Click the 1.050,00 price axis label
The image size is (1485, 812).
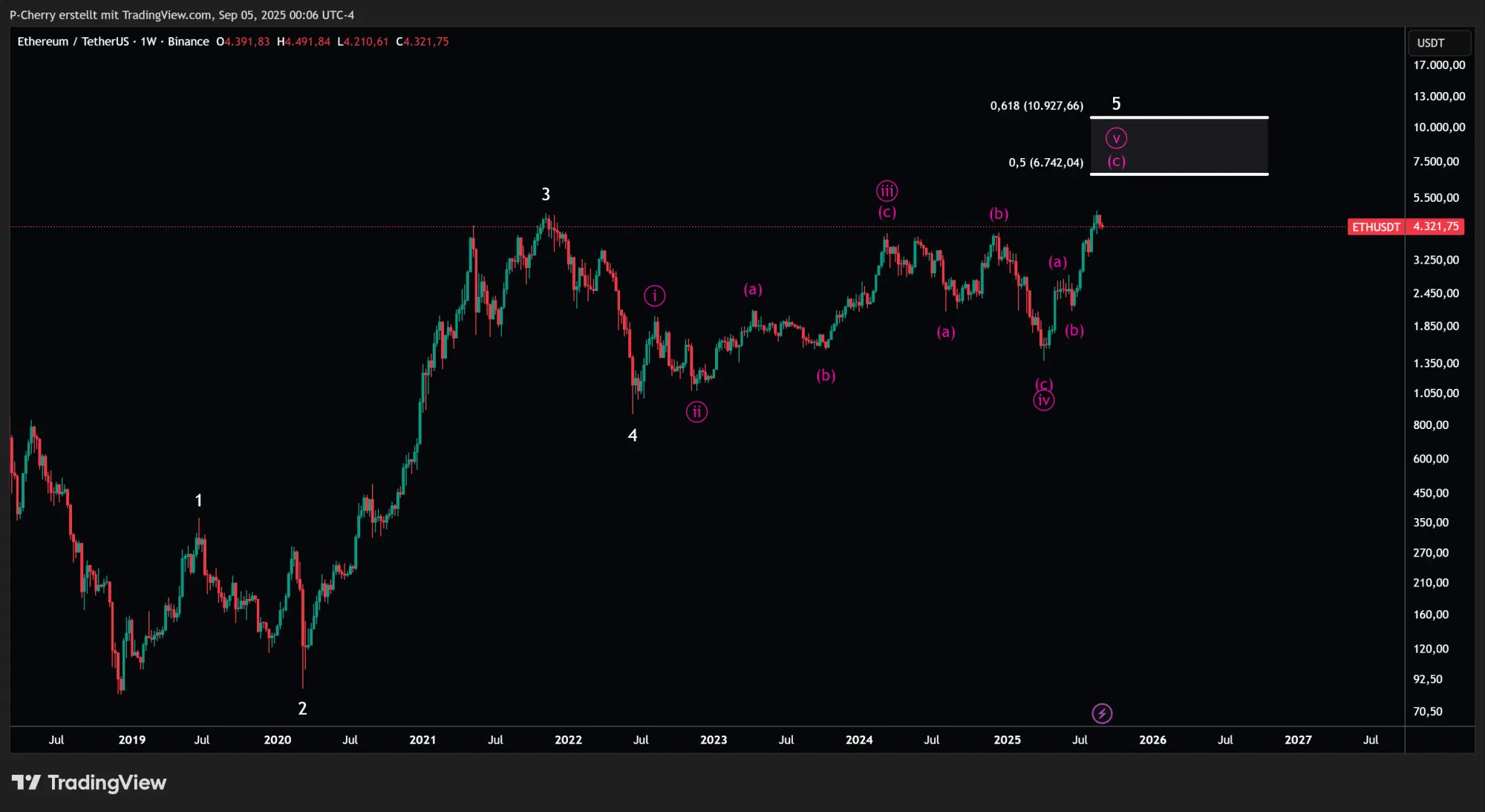(x=1436, y=393)
